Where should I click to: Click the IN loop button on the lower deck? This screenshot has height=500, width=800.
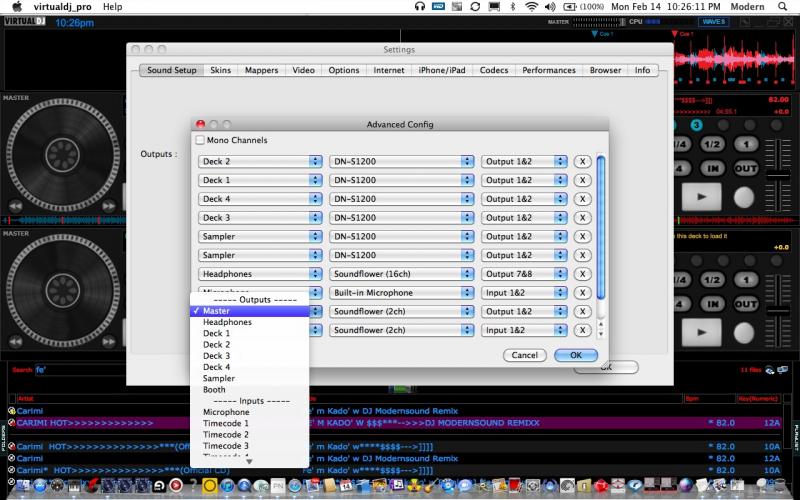point(711,305)
